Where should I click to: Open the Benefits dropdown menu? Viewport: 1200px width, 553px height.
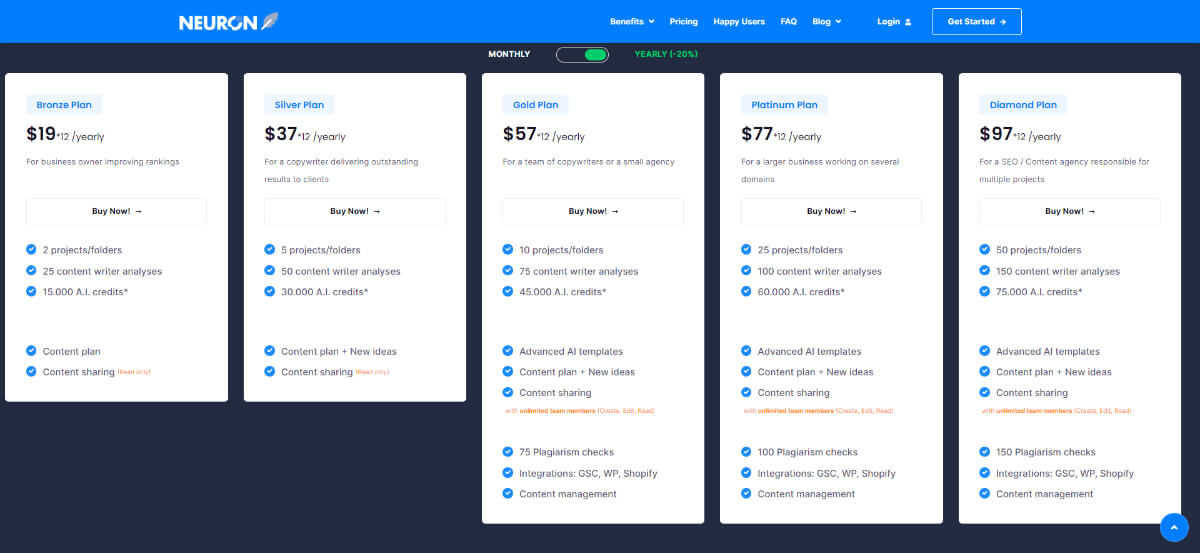click(x=632, y=21)
